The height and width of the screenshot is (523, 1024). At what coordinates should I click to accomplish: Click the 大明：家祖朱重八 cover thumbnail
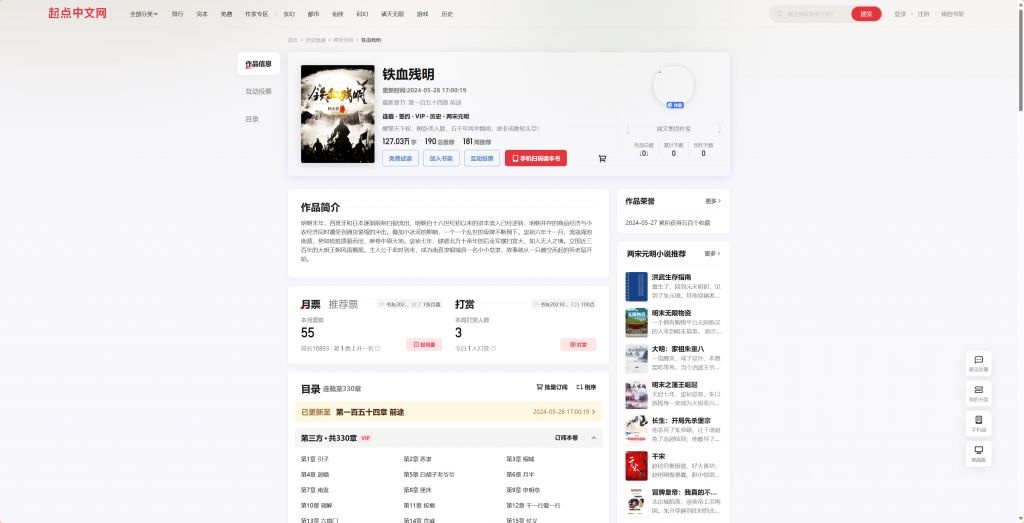tap(636, 358)
